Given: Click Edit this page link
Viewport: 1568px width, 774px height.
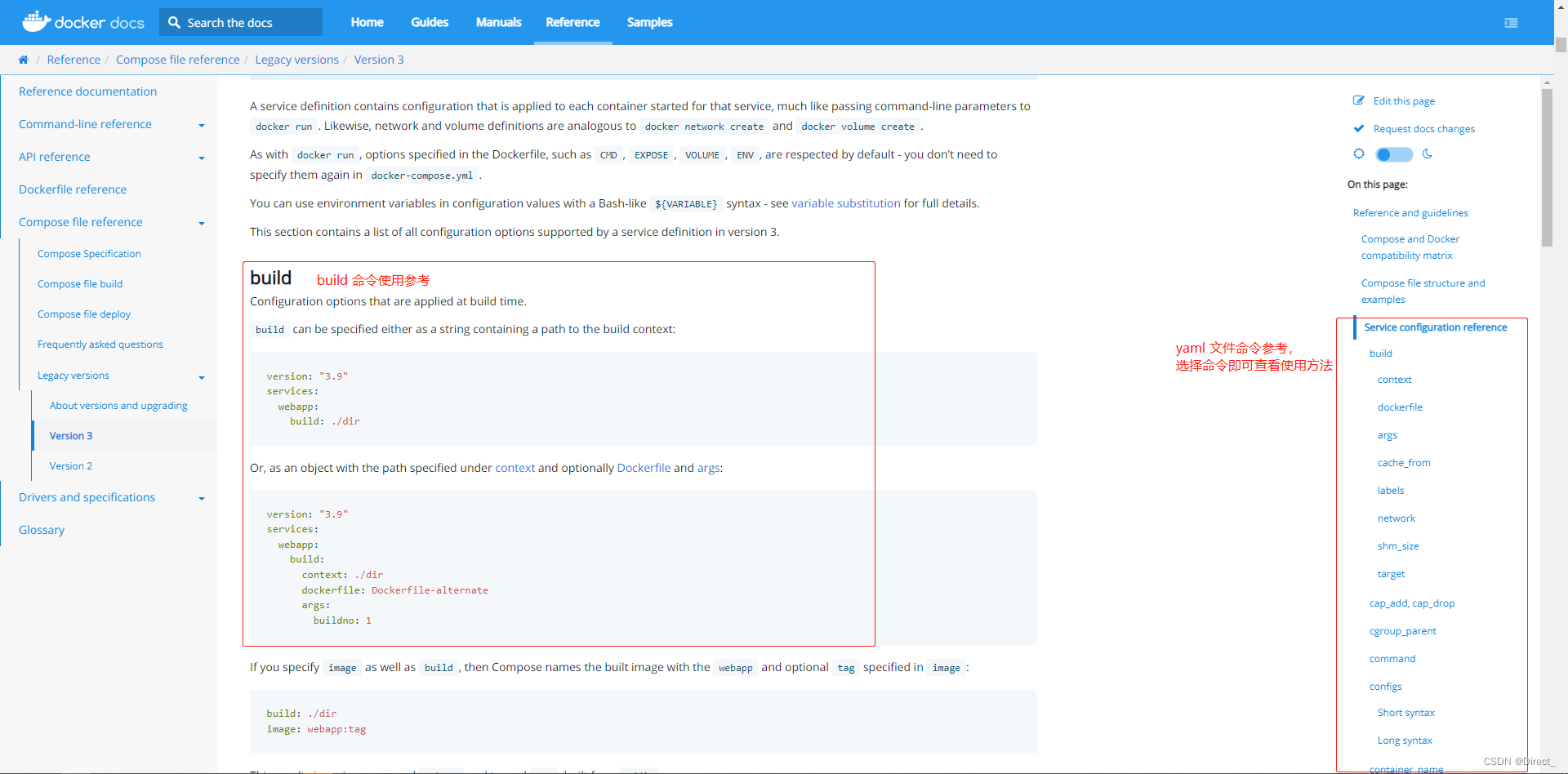Looking at the screenshot, I should (x=1404, y=101).
